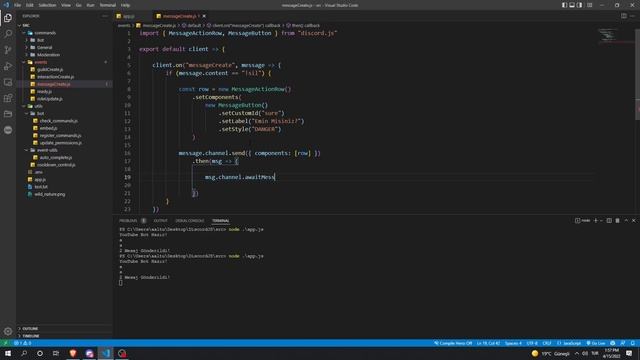Expand the Moderation folder
The image size is (640, 360).
pos(64,55)
